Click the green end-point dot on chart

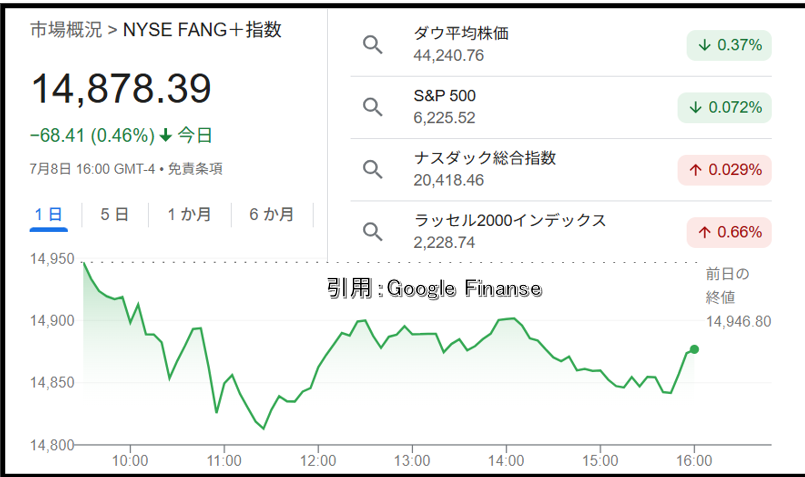pos(694,350)
